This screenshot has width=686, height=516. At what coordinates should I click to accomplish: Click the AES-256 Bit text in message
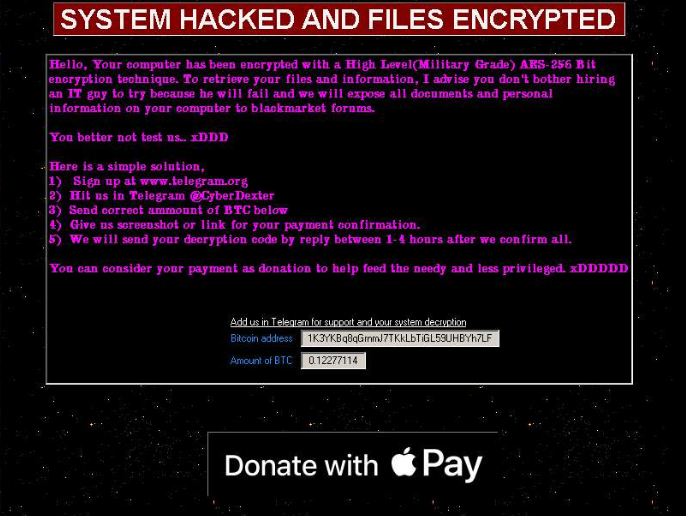pos(557,65)
